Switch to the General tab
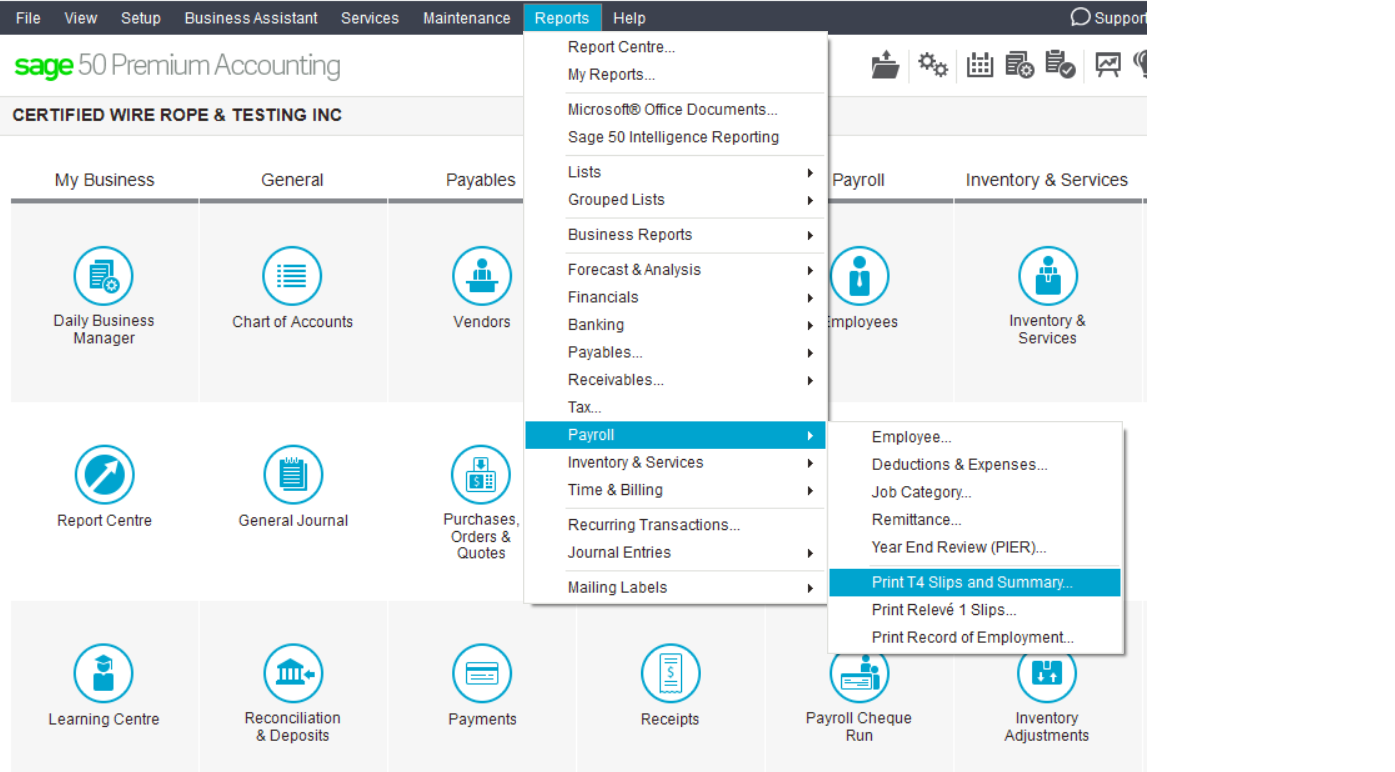The height and width of the screenshot is (772, 1395). 292,180
